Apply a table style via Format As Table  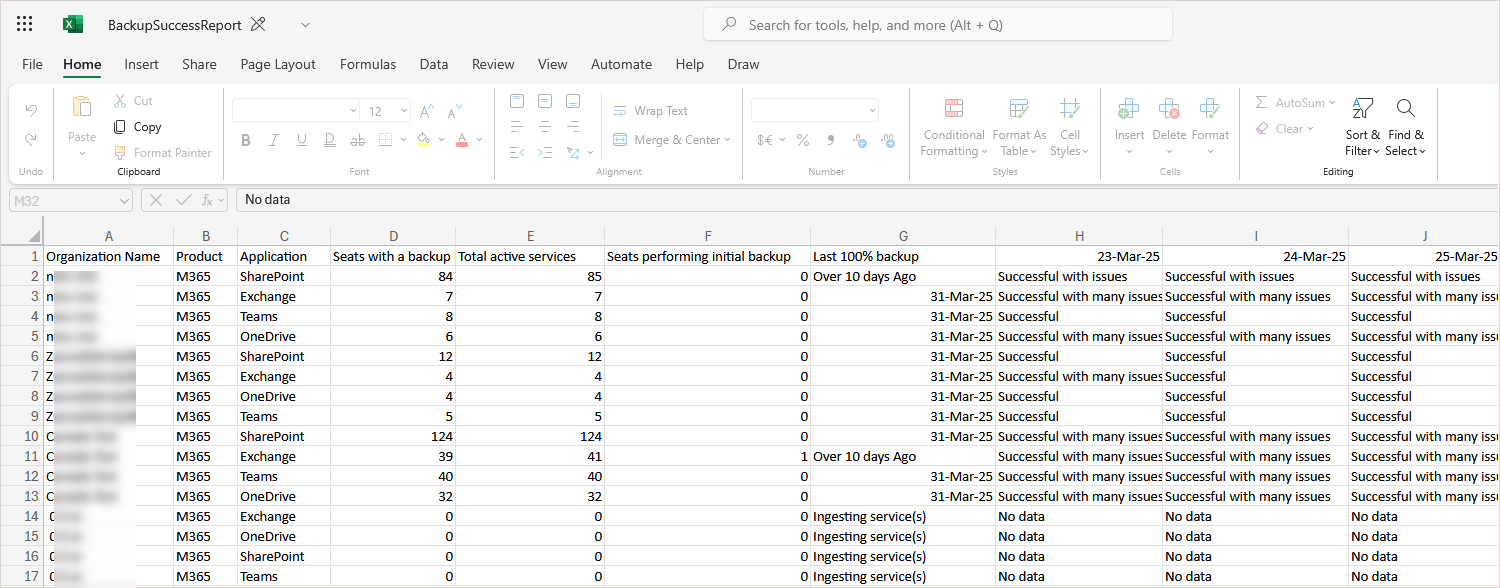[1018, 125]
